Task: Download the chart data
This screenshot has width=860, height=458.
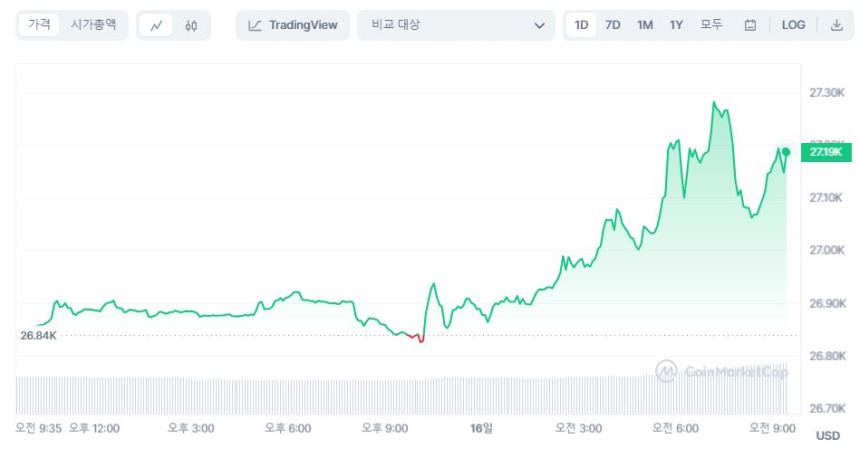Action: [x=837, y=26]
